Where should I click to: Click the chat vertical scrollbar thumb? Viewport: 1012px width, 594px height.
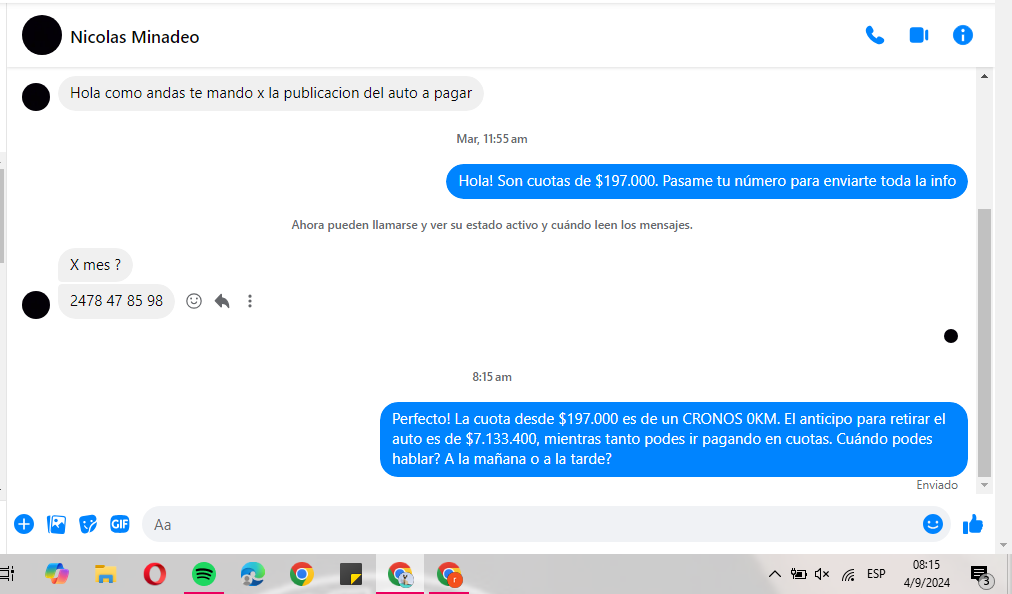click(x=984, y=342)
